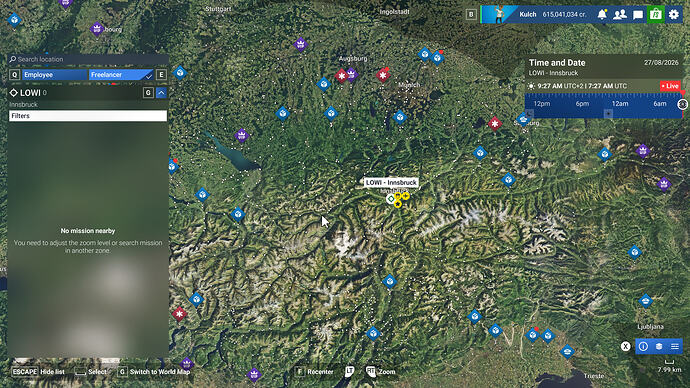Click the B key hint beside profile
Viewport: 690px width, 388px height.
[471, 15]
